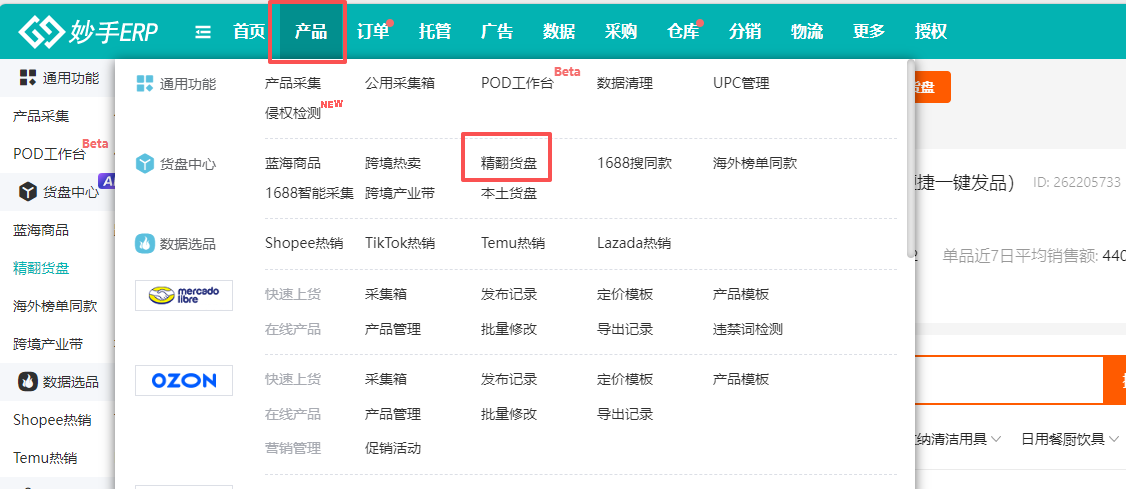Open UPC管理 in the dropdown

point(741,83)
